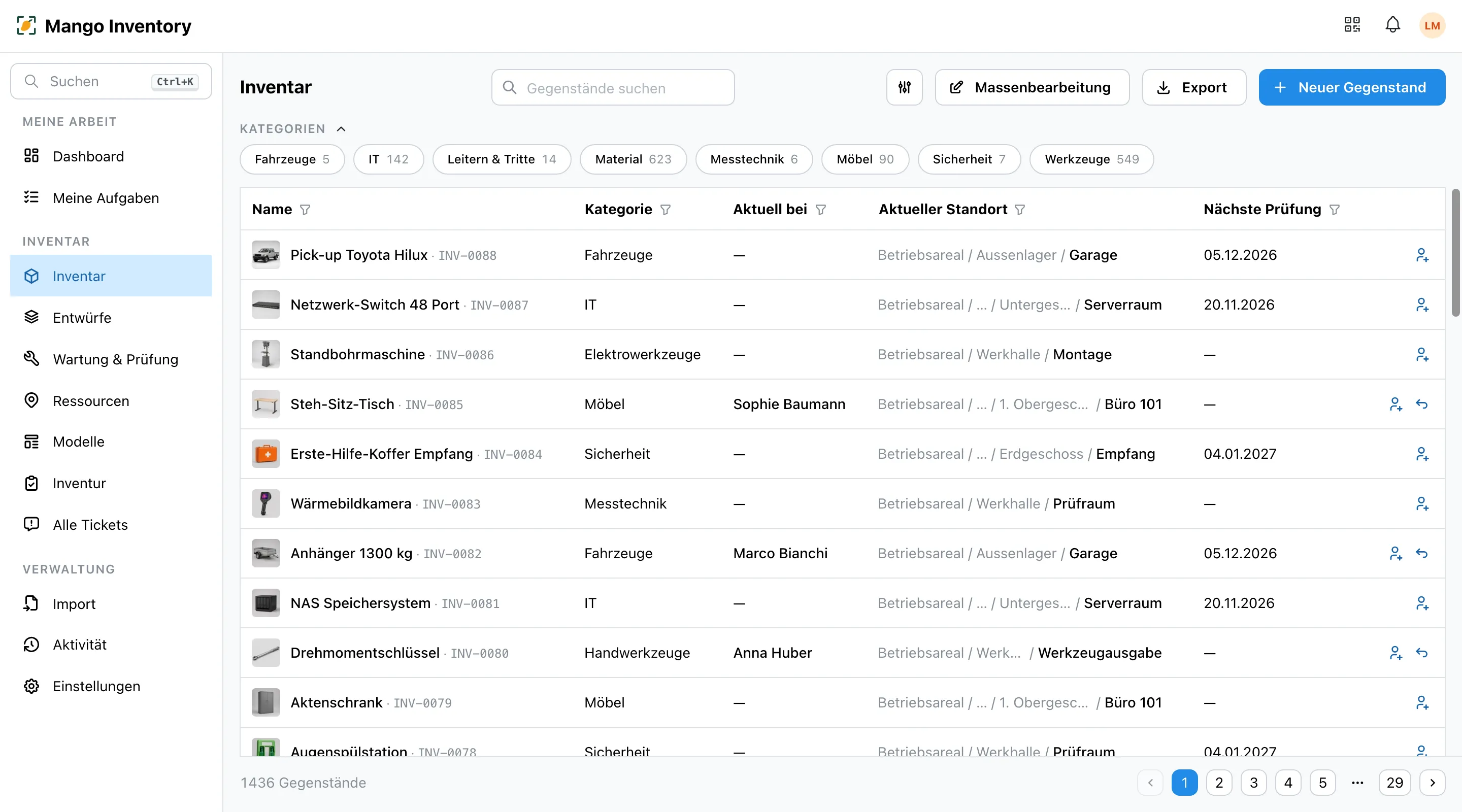This screenshot has width=1462, height=812.
Task: Click return arrow for Drehmomentschlüssel
Action: pyautogui.click(x=1422, y=653)
